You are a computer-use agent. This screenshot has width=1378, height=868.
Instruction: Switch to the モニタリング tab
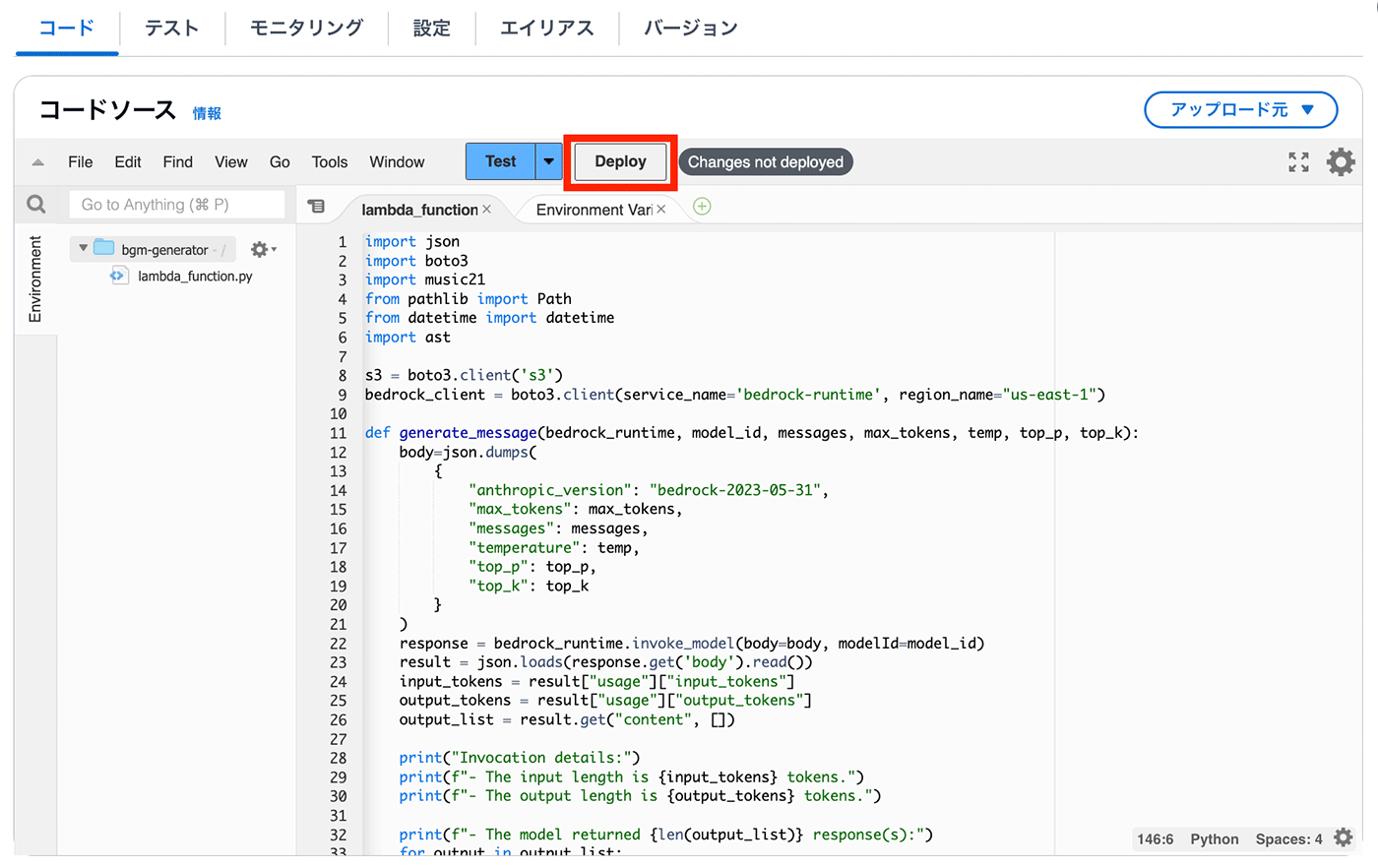point(306,28)
